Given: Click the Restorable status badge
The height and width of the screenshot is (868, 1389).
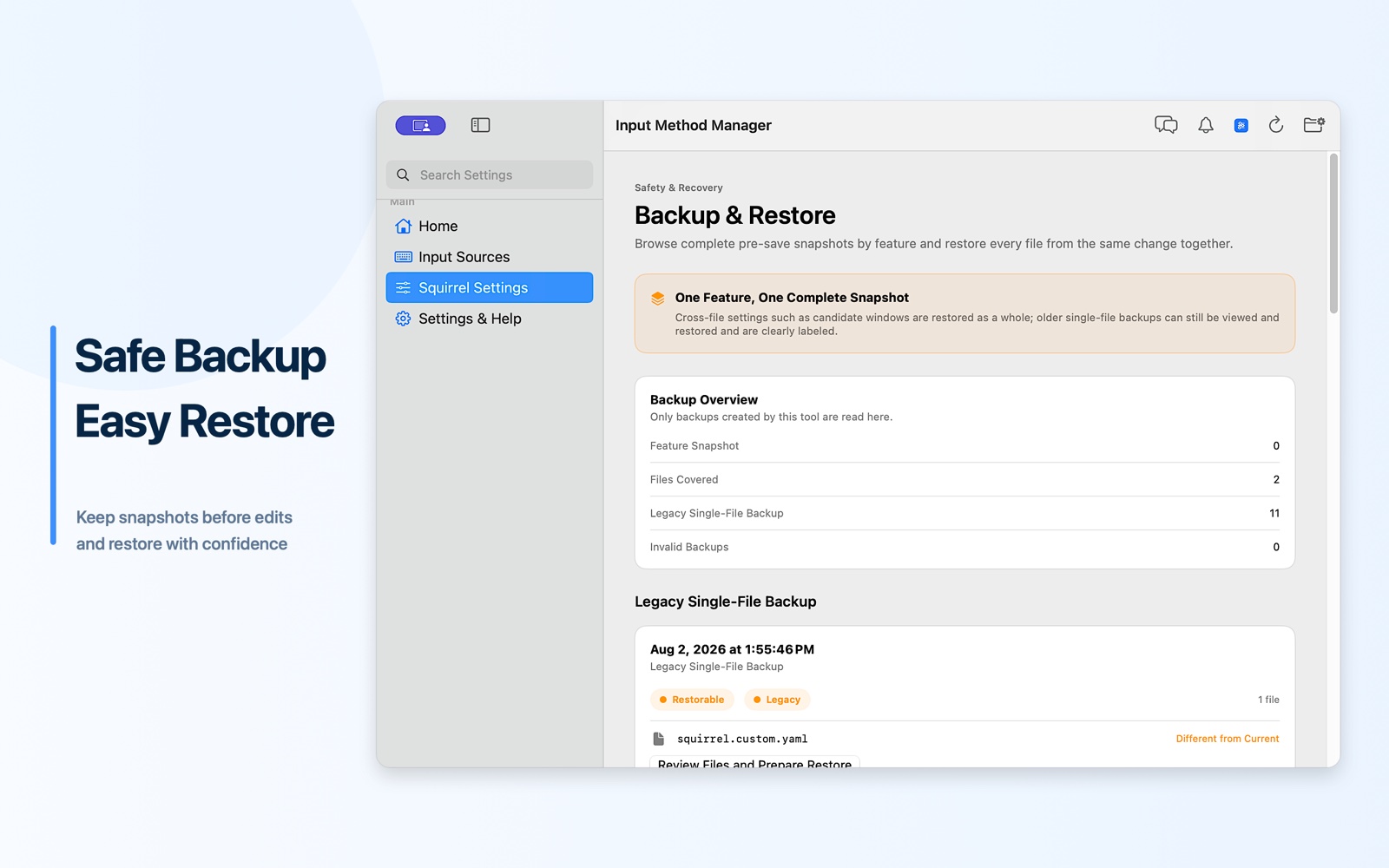Looking at the screenshot, I should point(692,700).
